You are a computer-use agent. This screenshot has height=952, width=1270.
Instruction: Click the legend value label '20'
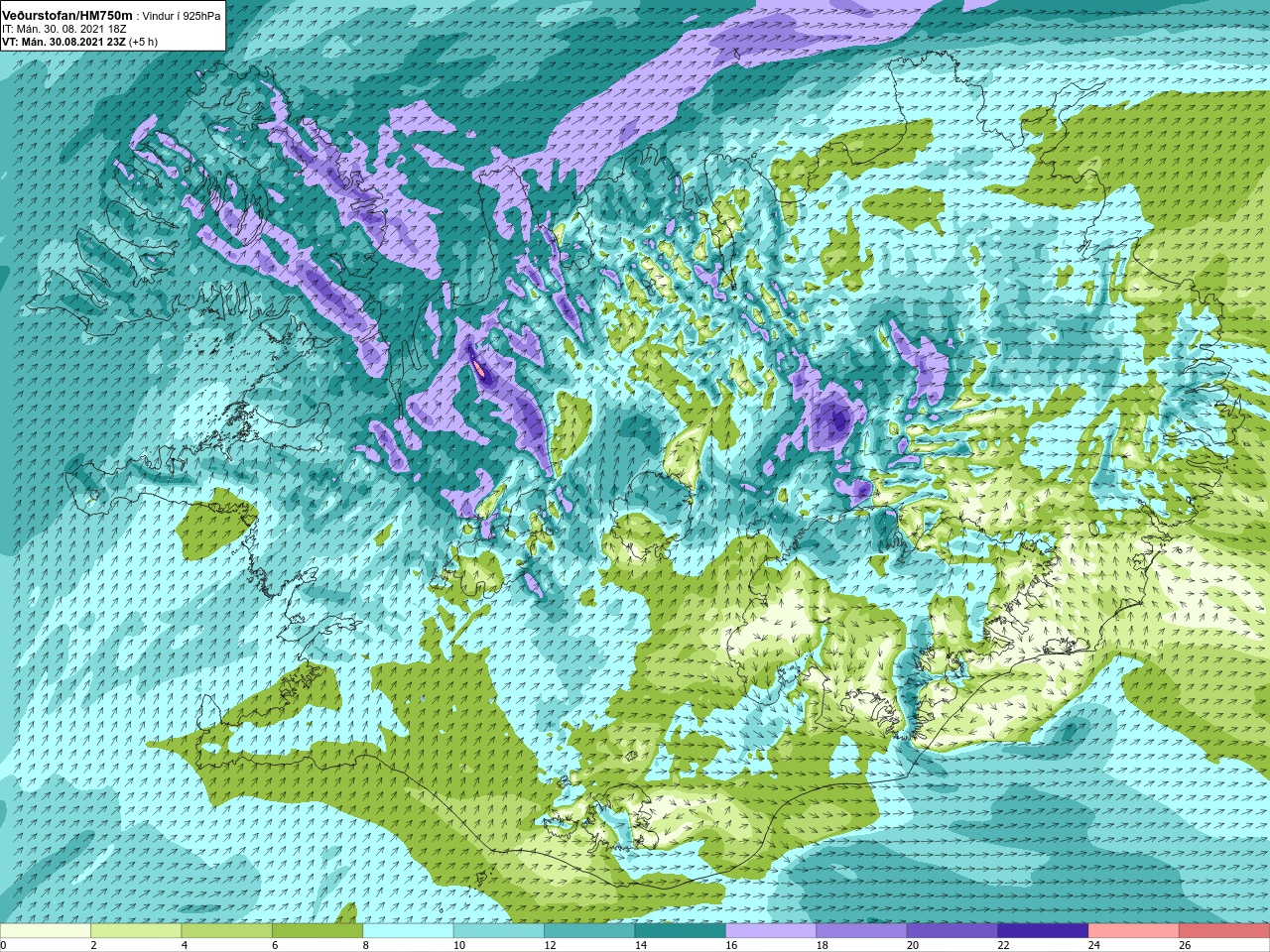pyautogui.click(x=912, y=945)
